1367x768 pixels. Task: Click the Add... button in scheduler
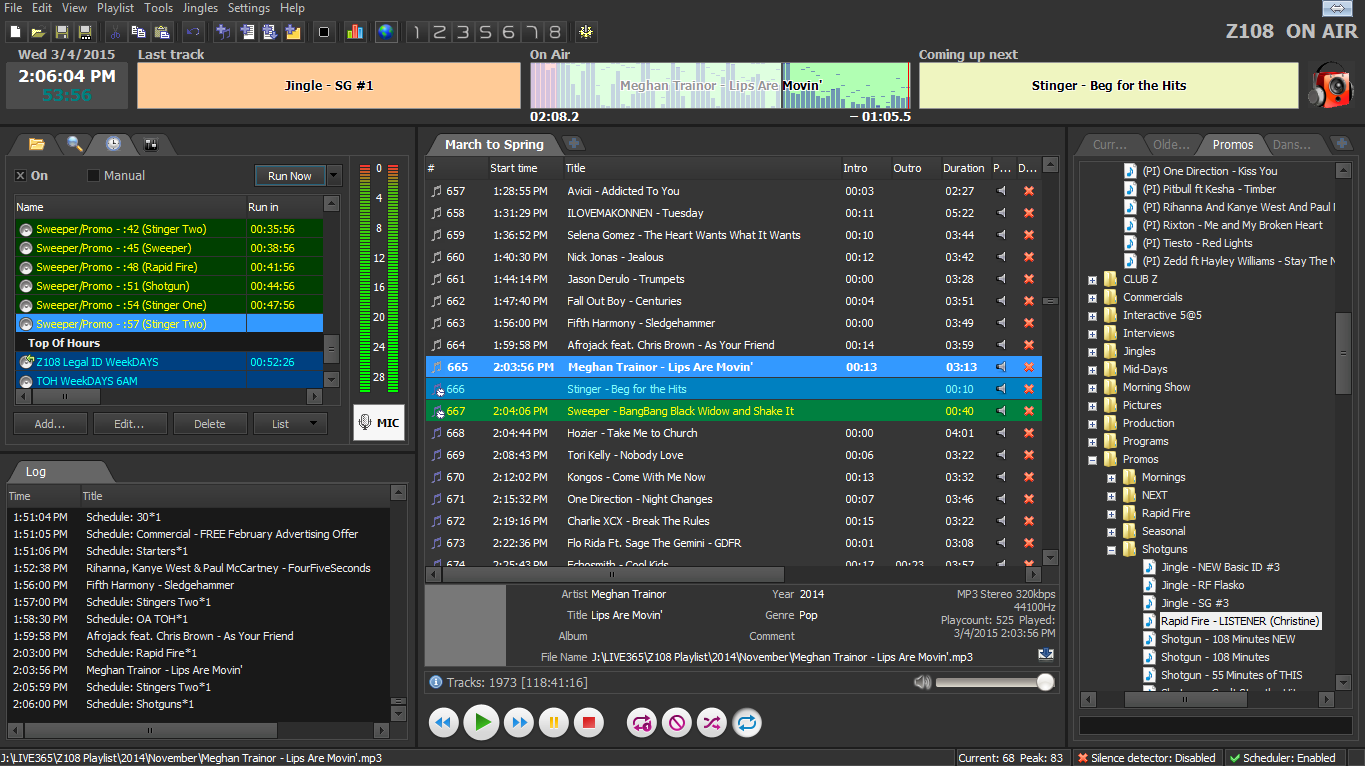(50, 424)
